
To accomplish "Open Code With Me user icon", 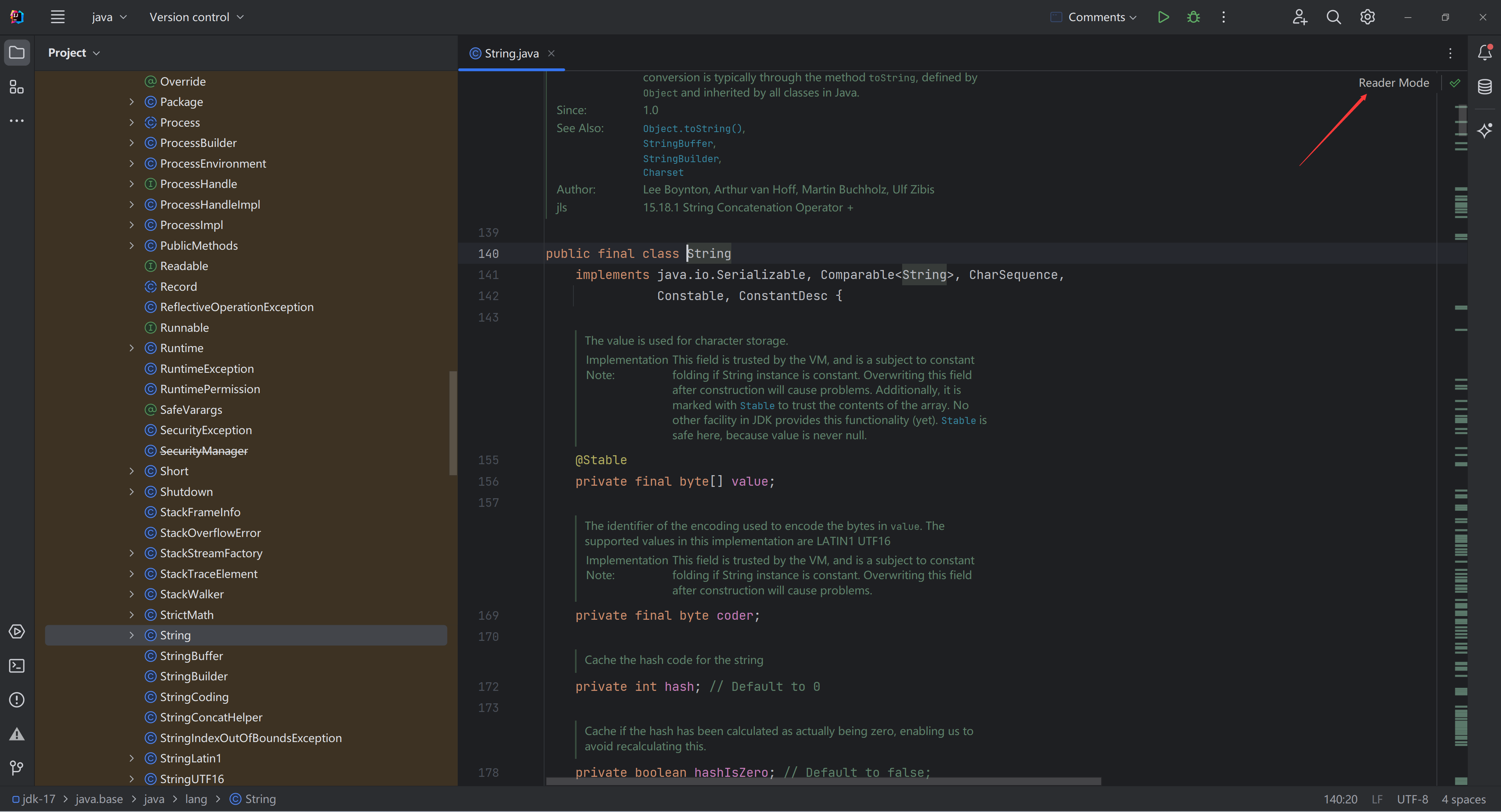I will [1299, 17].
